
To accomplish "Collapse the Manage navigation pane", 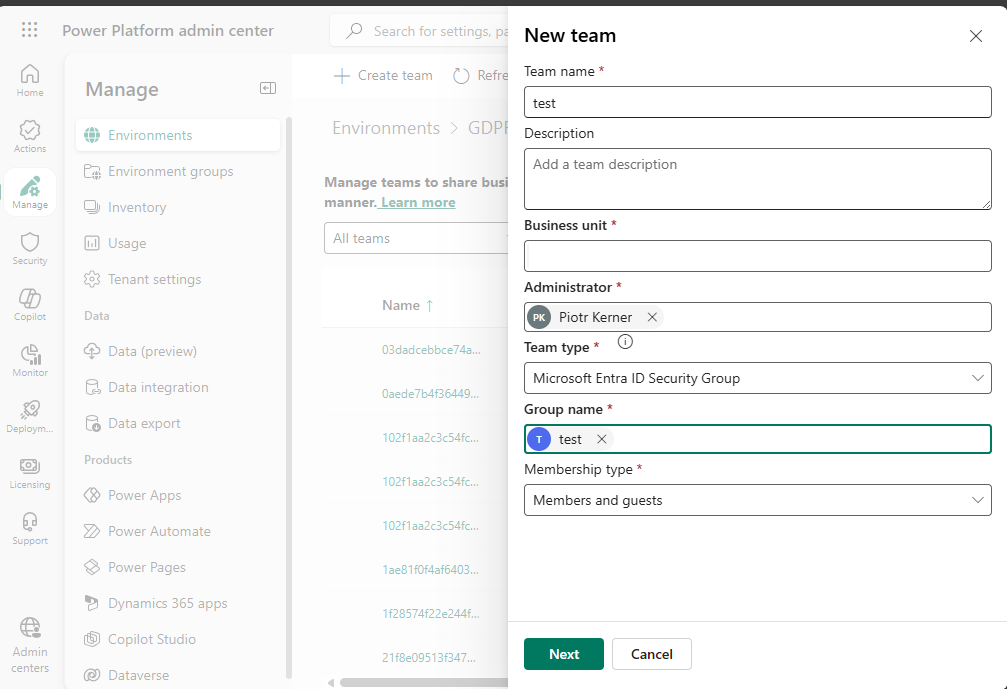I will click(268, 89).
